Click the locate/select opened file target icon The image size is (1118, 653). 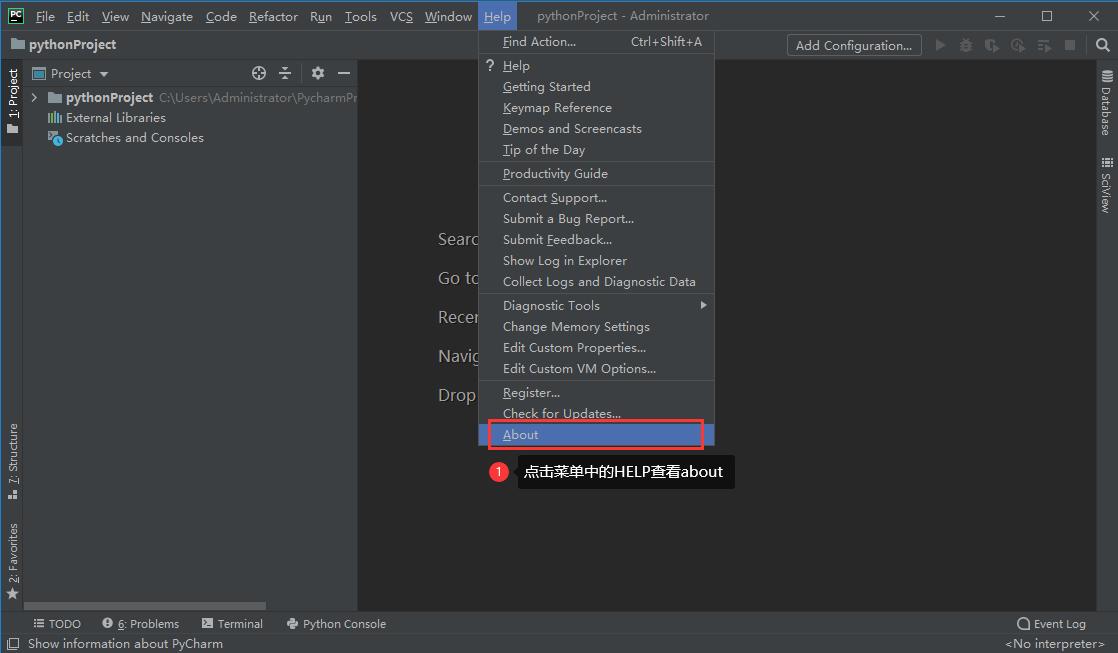point(259,73)
